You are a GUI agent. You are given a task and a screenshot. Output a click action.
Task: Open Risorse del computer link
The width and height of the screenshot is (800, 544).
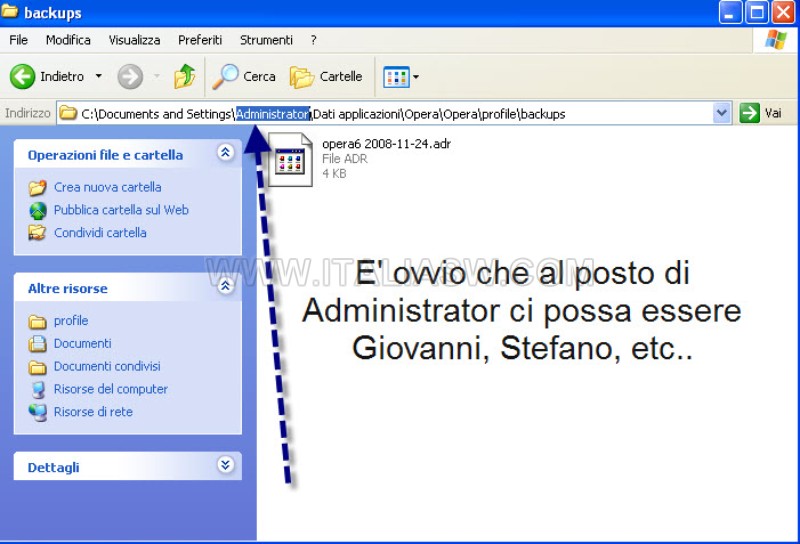tap(110, 389)
